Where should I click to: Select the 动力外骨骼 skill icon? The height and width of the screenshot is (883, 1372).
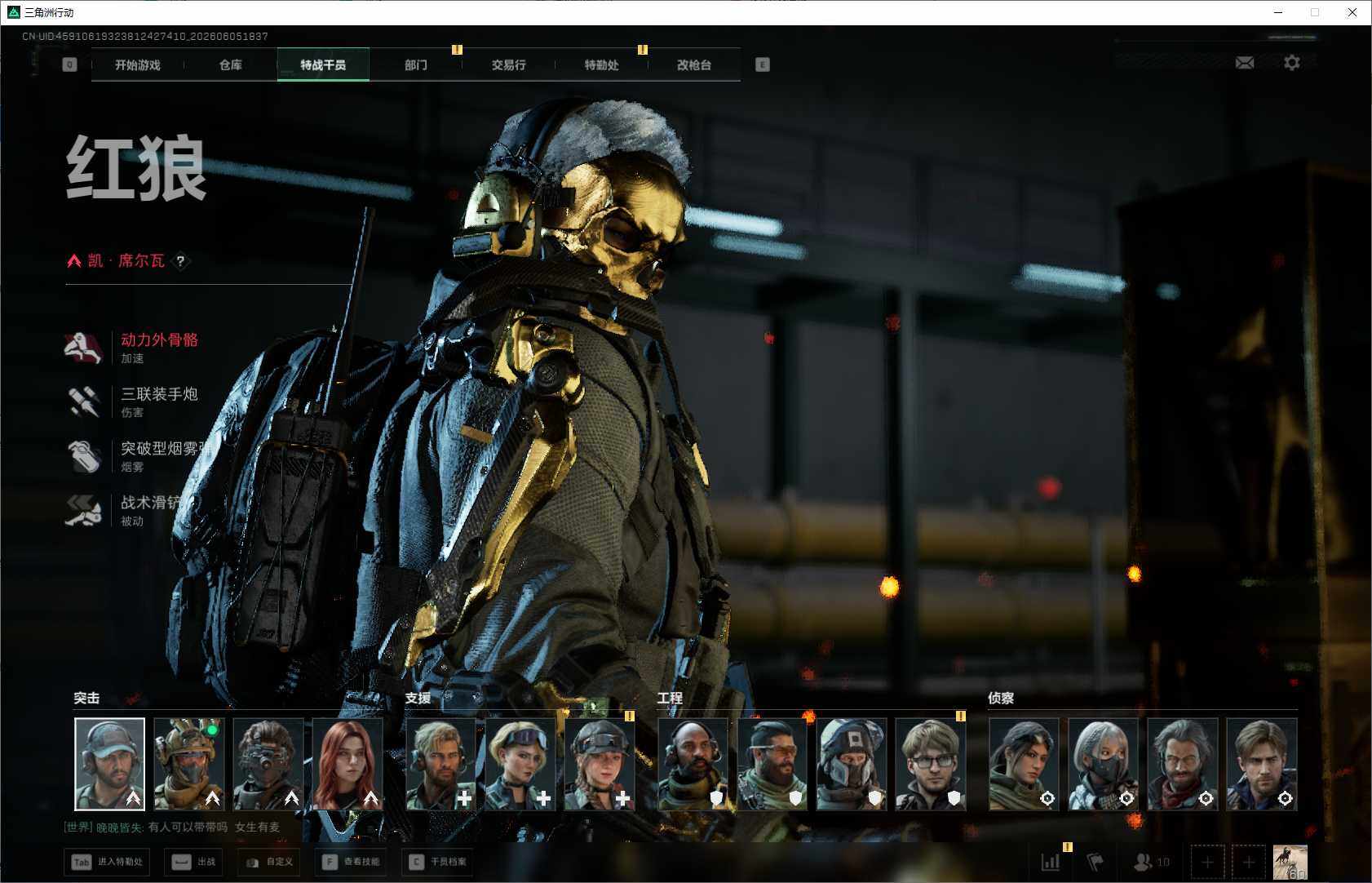pos(82,347)
